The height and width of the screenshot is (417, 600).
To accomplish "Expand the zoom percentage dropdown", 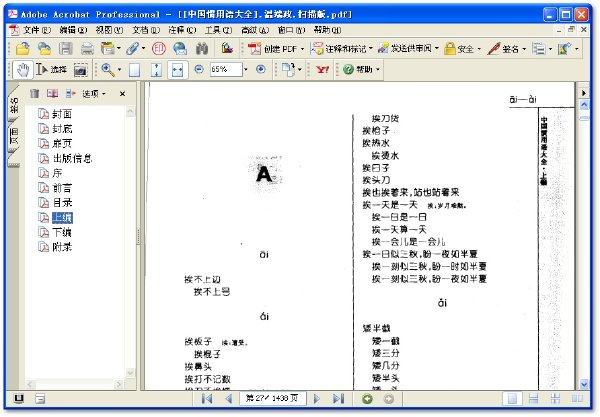I will point(246,70).
